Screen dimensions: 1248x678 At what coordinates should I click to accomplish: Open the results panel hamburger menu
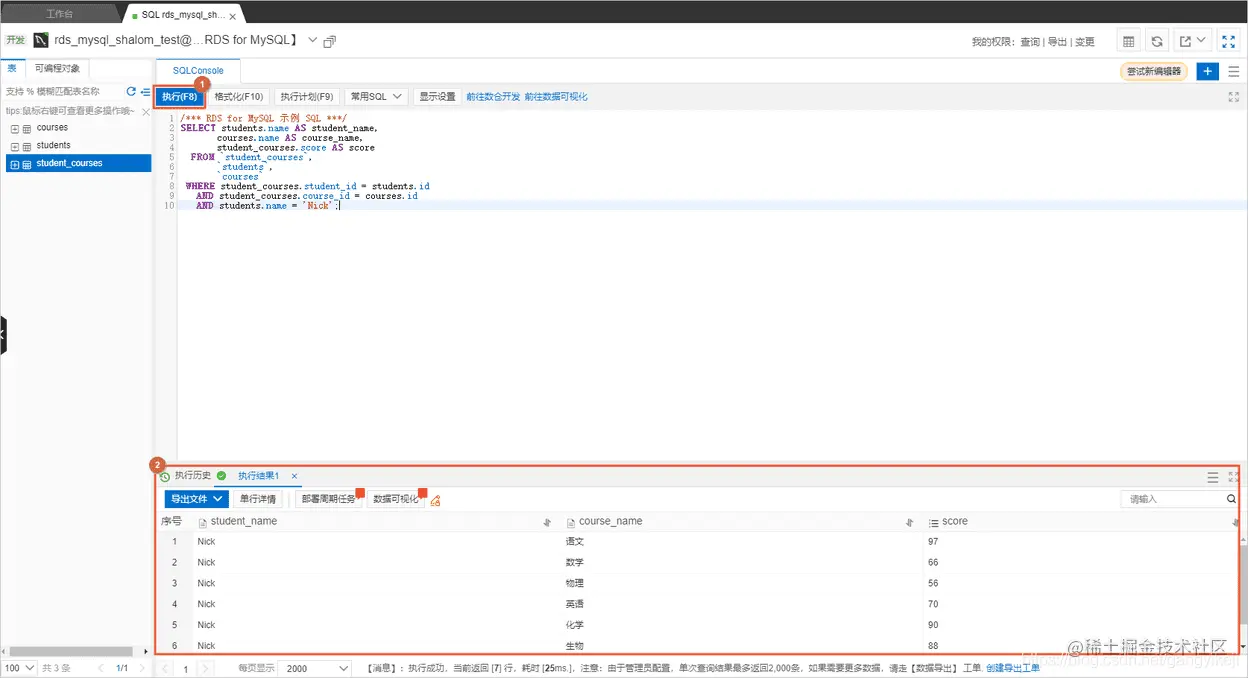click(1213, 477)
